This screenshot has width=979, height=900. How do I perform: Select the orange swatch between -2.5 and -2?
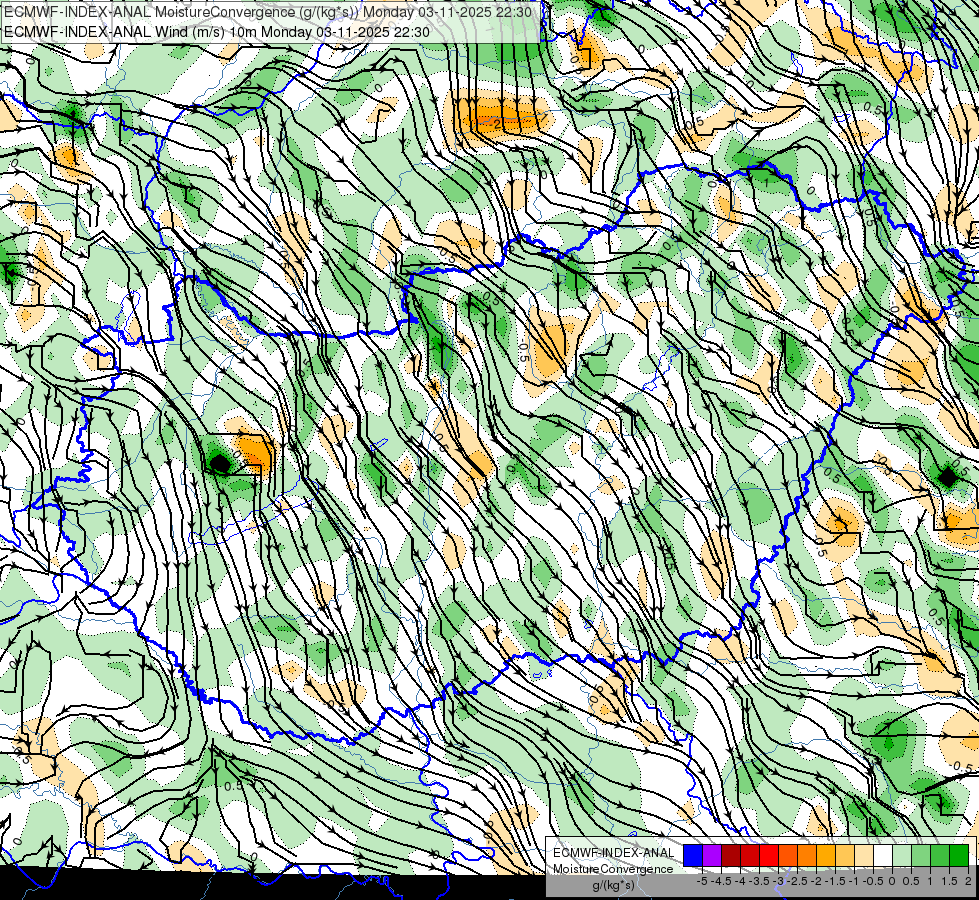[807, 856]
